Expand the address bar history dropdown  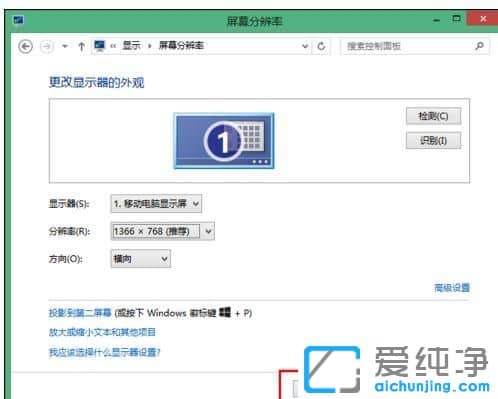[305, 46]
